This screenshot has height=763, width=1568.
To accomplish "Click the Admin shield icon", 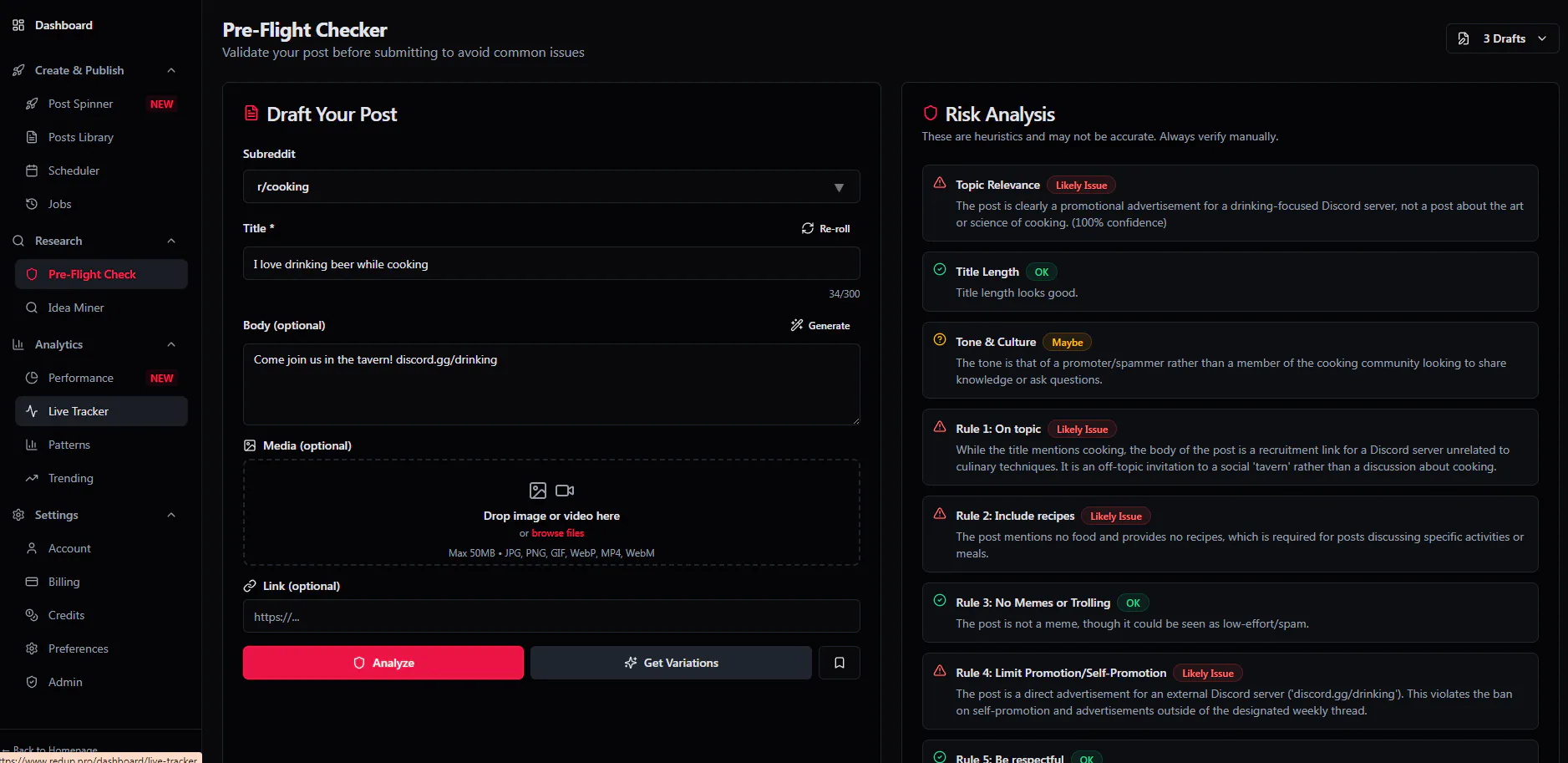I will [x=32, y=682].
